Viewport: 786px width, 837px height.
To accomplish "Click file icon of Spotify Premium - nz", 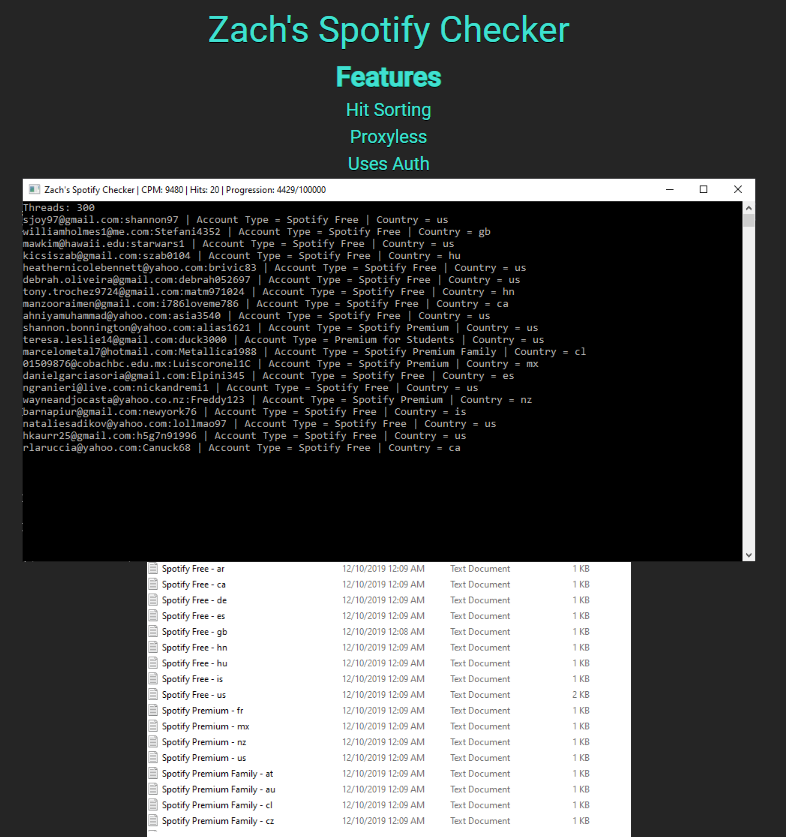I will (153, 742).
